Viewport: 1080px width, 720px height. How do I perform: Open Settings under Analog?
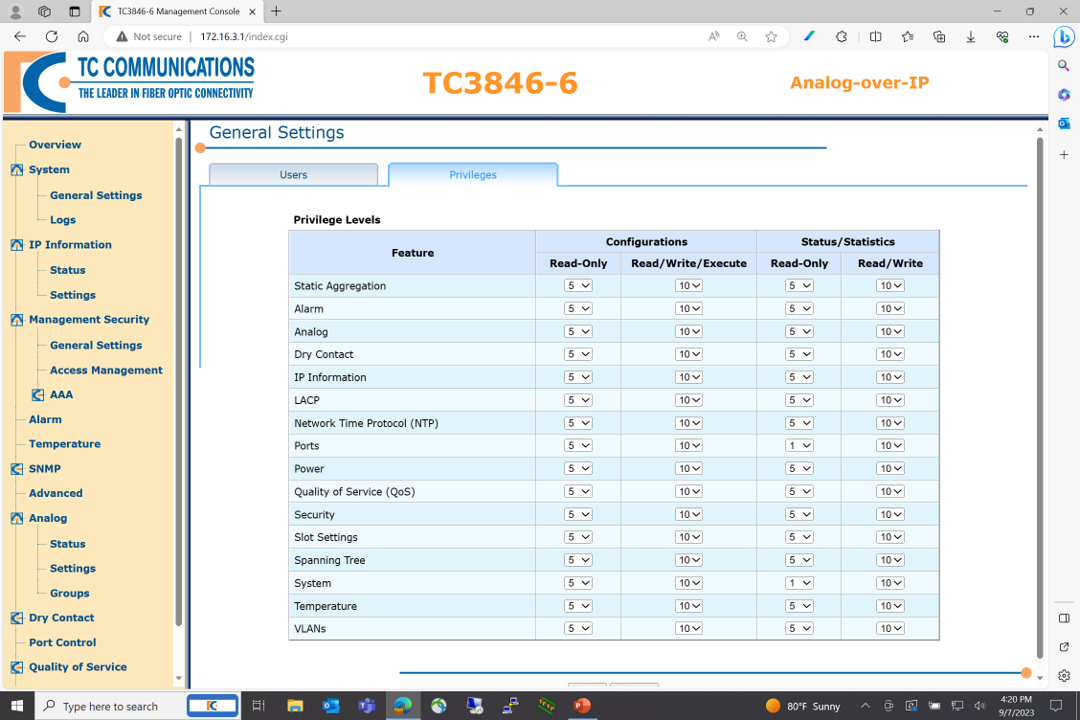(x=72, y=568)
